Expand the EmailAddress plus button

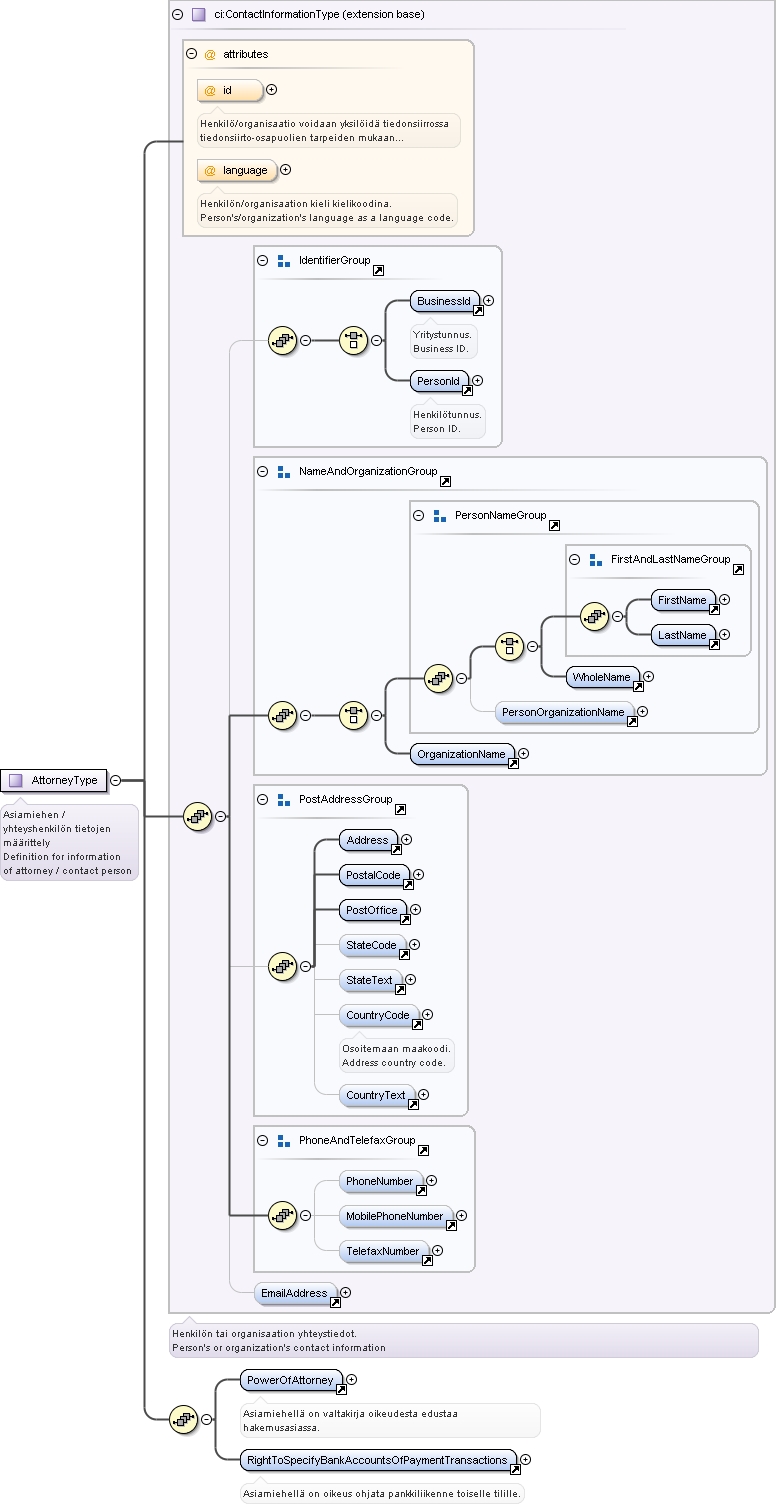pyautogui.click(x=345, y=1292)
